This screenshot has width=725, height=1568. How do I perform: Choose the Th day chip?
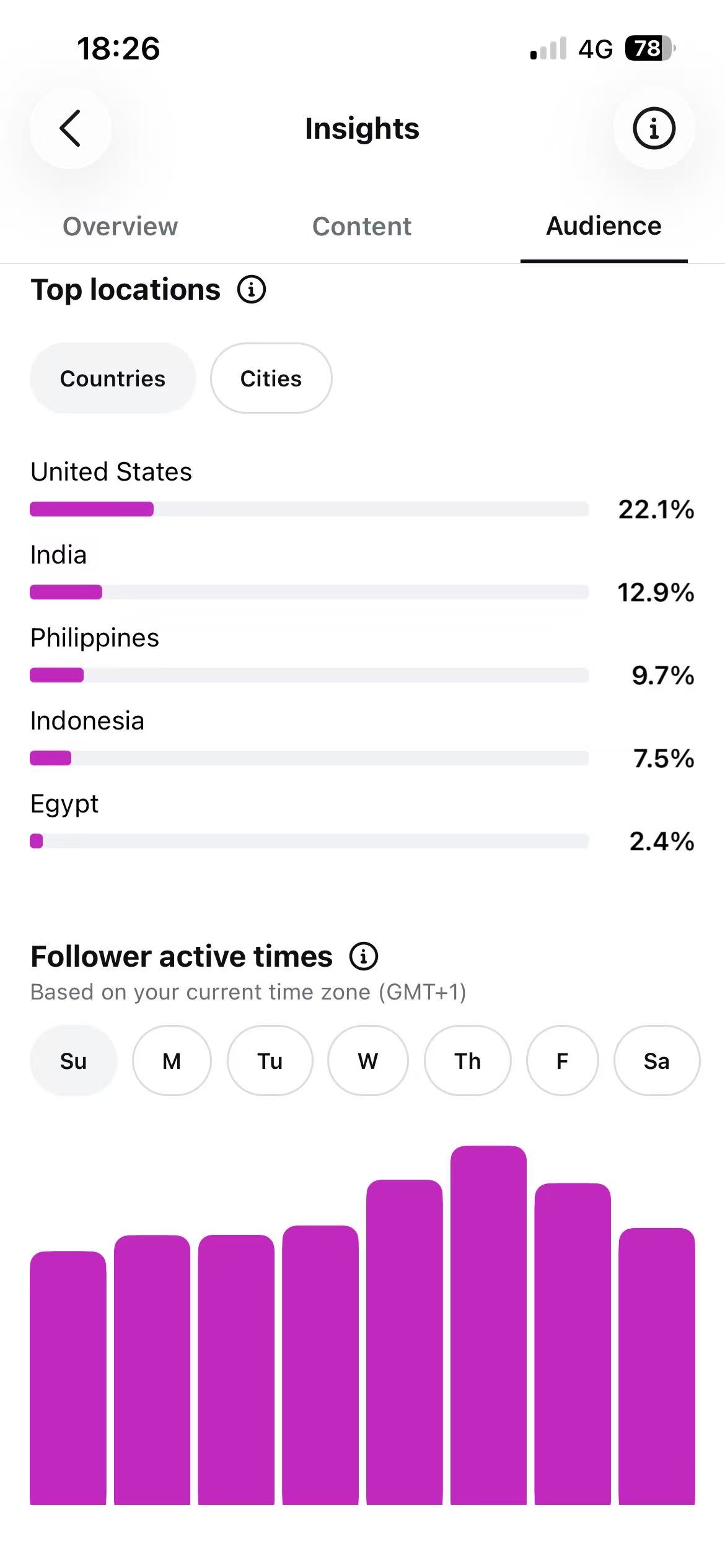click(x=468, y=1061)
